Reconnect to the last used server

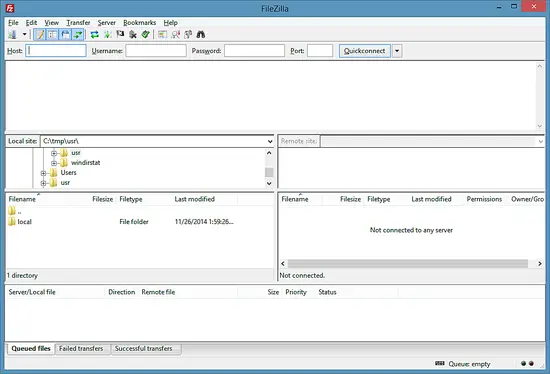tap(145, 34)
